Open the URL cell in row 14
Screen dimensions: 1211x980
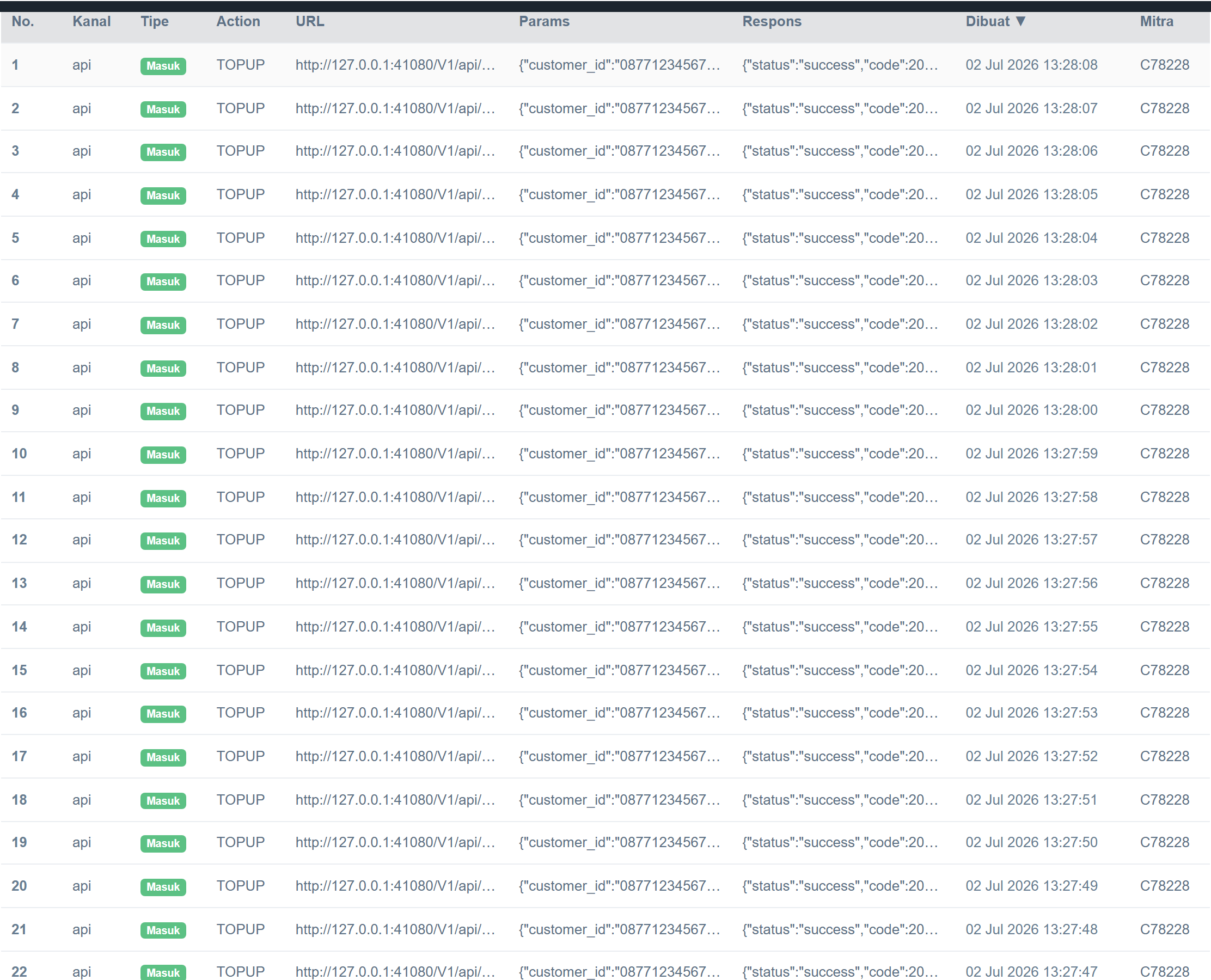click(395, 627)
